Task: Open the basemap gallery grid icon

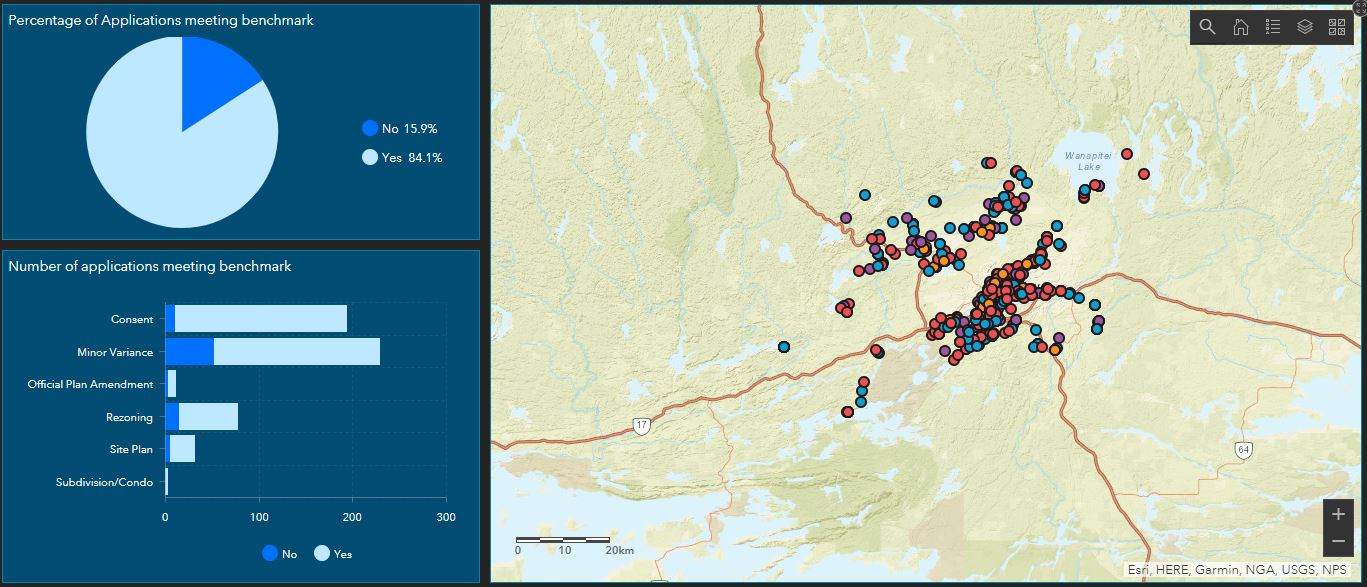Action: [x=1337, y=27]
